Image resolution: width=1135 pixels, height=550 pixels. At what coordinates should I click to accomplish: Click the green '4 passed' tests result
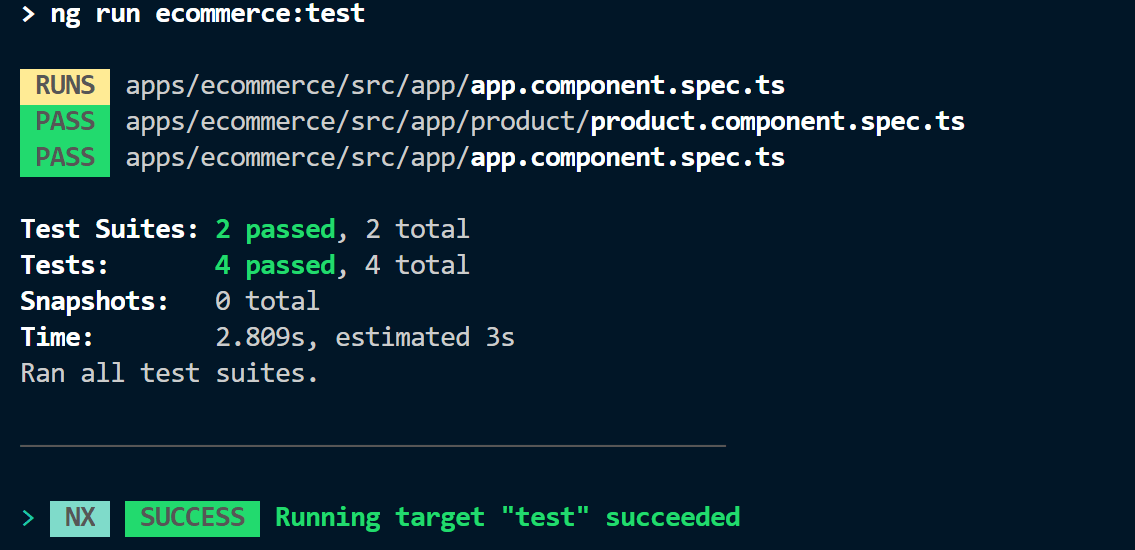(x=275, y=265)
